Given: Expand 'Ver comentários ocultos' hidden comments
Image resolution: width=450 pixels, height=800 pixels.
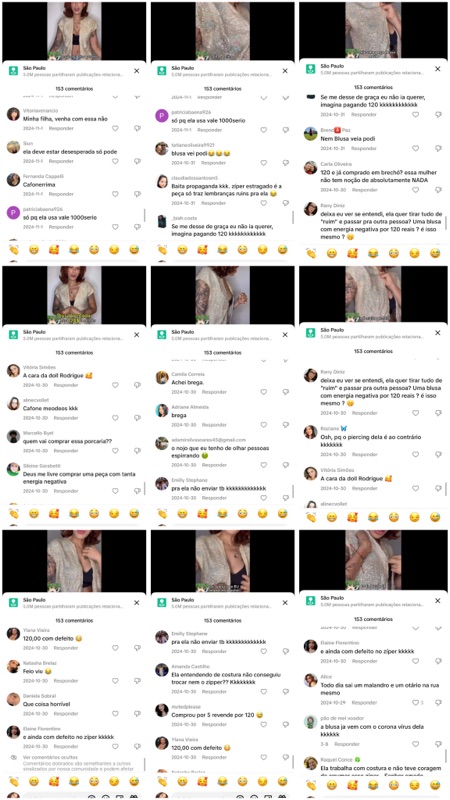Looking at the screenshot, I should coord(45,757).
